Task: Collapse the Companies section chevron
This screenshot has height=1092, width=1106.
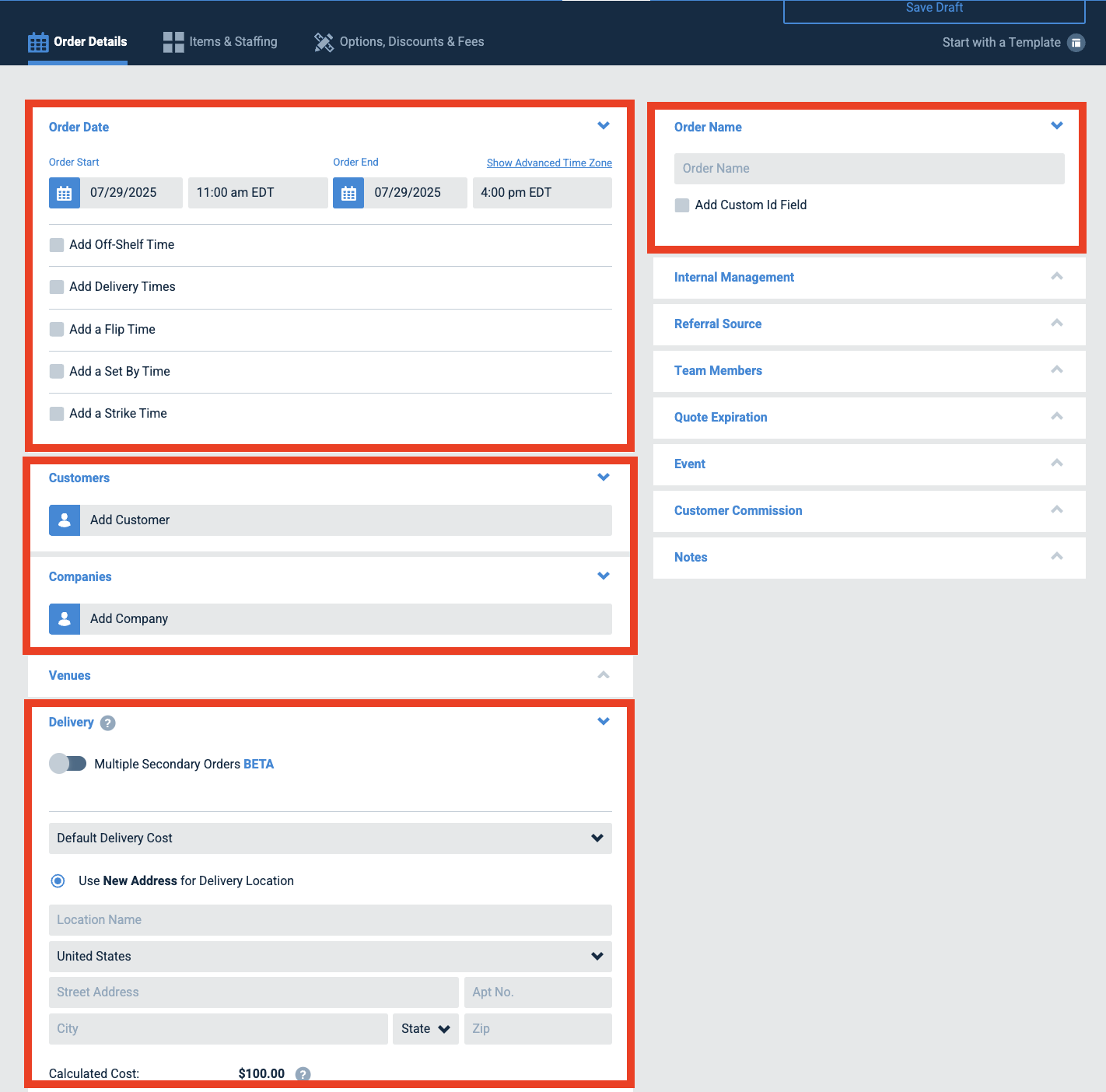Action: pos(604,576)
